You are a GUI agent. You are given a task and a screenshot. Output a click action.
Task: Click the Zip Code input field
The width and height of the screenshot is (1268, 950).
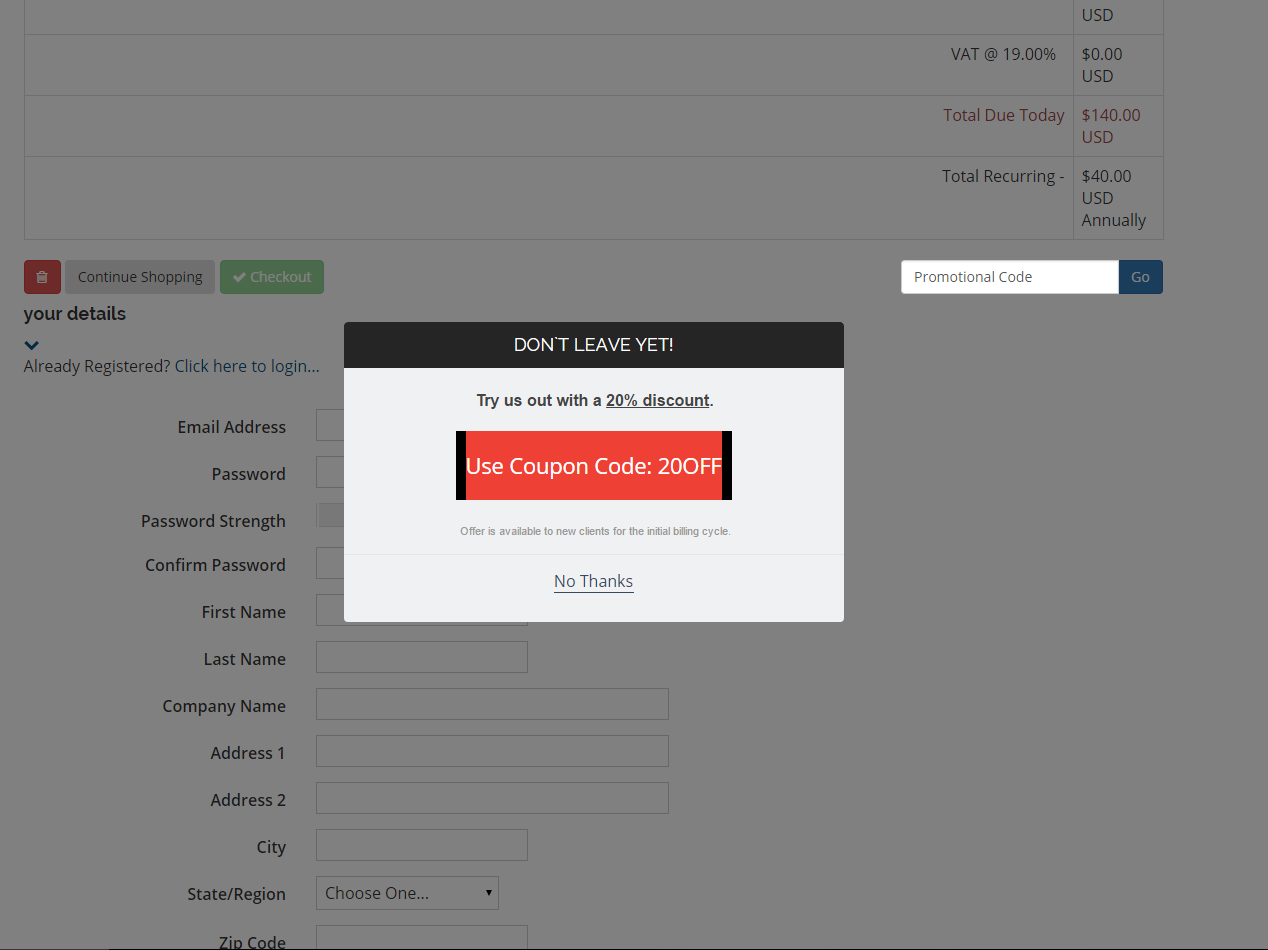click(421, 938)
